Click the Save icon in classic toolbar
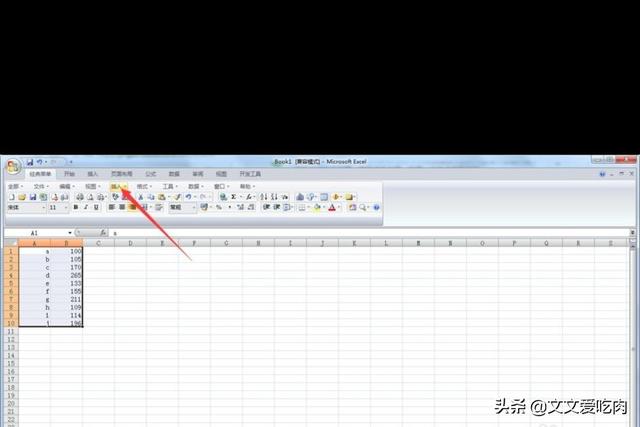 pos(33,197)
